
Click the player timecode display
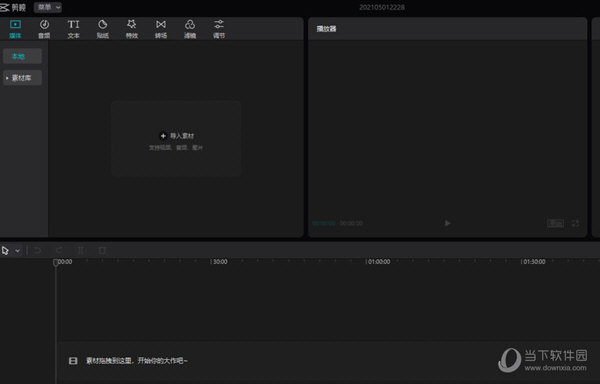point(338,223)
